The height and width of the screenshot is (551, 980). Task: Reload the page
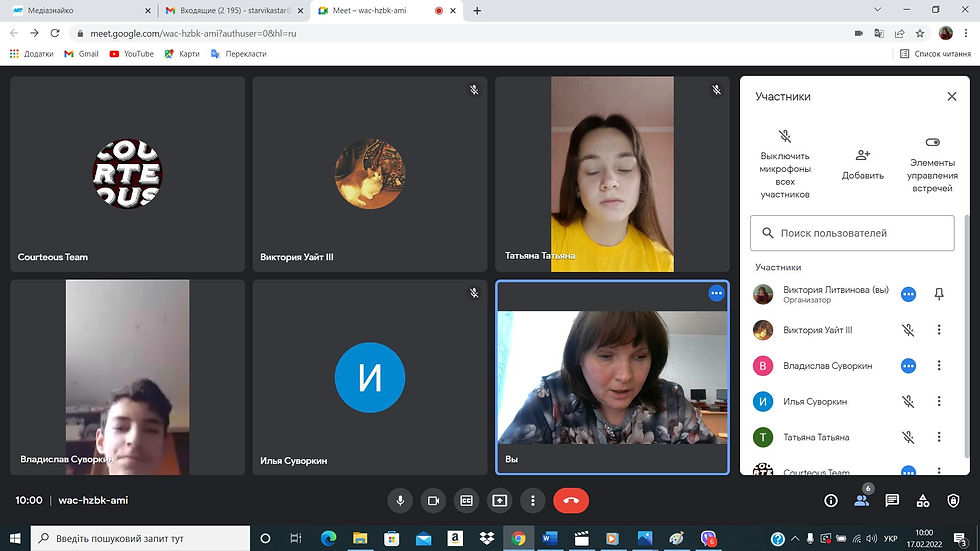pos(55,33)
